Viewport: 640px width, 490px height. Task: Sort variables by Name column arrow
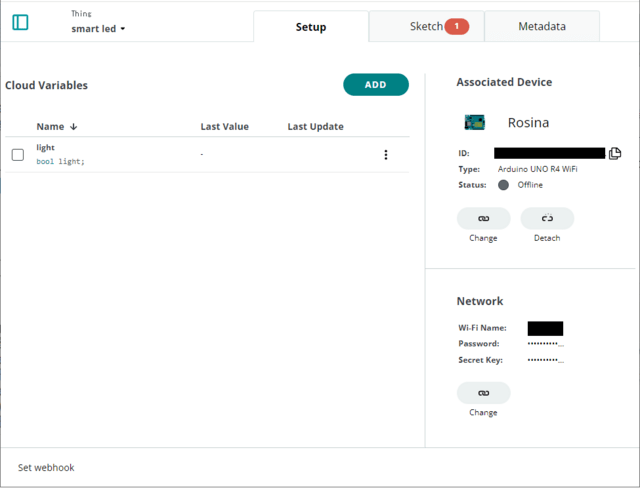click(x=74, y=127)
